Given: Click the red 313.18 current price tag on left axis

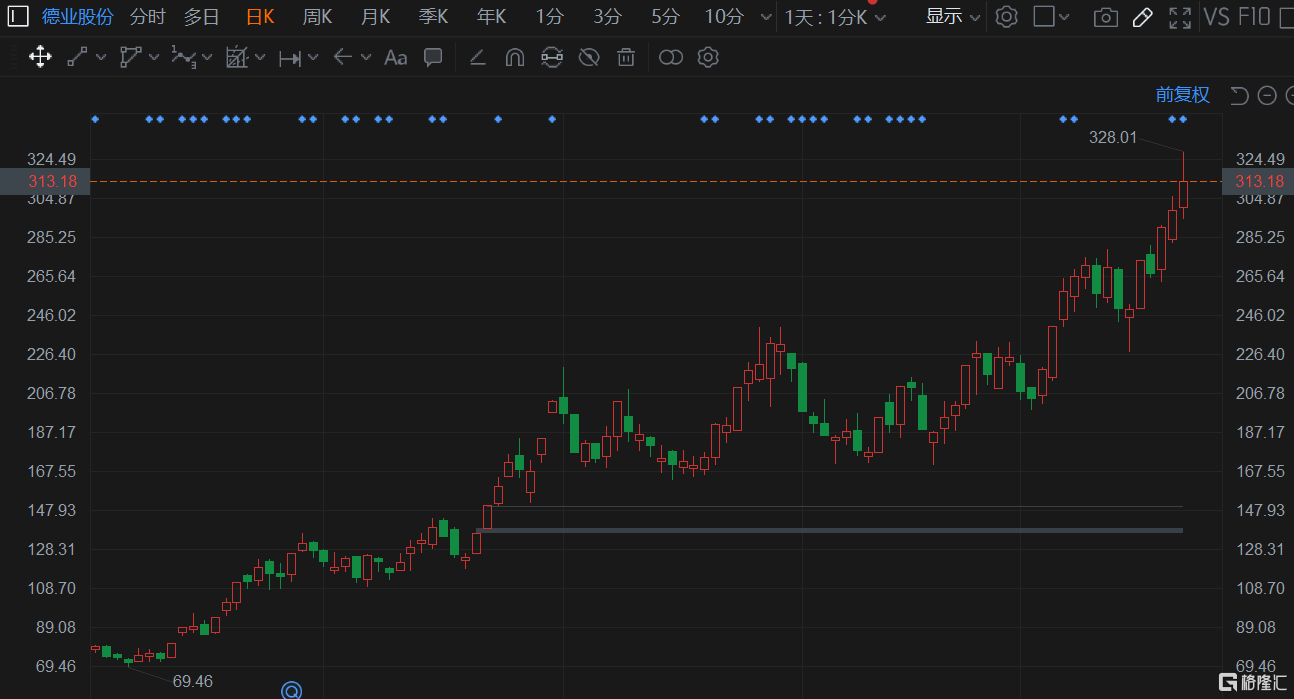Looking at the screenshot, I should (x=45, y=181).
